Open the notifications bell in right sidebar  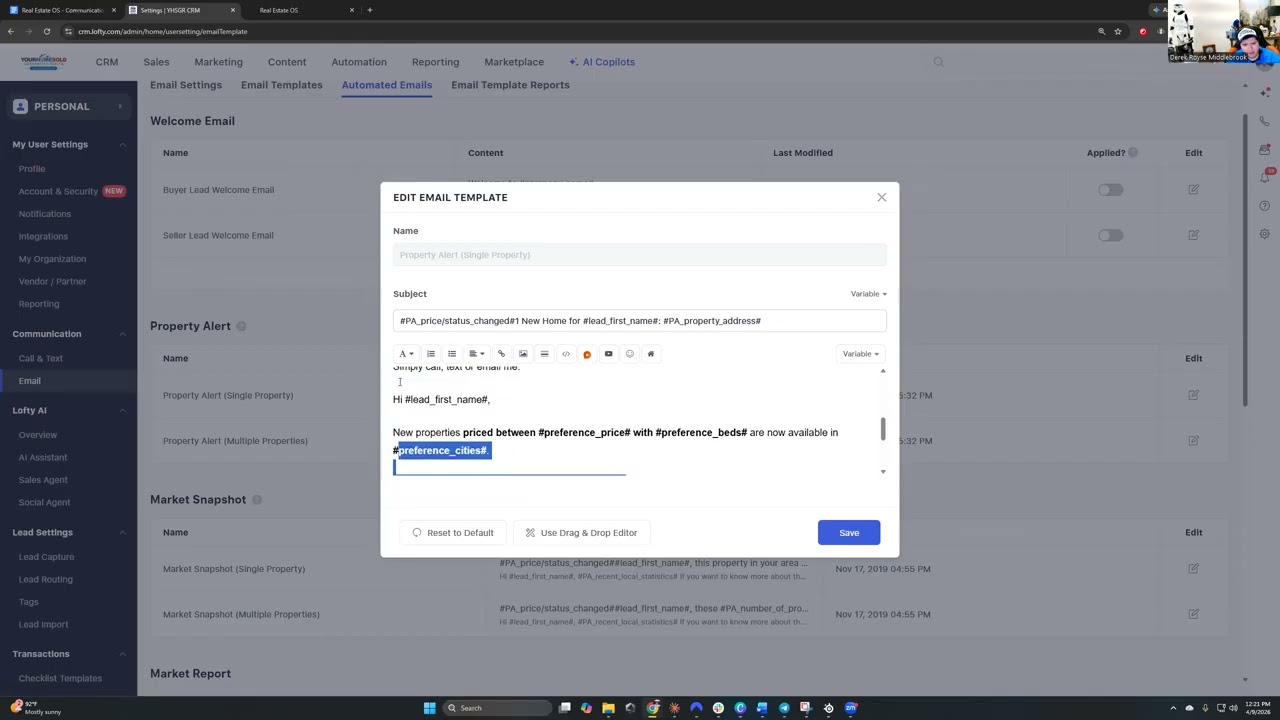1265,178
